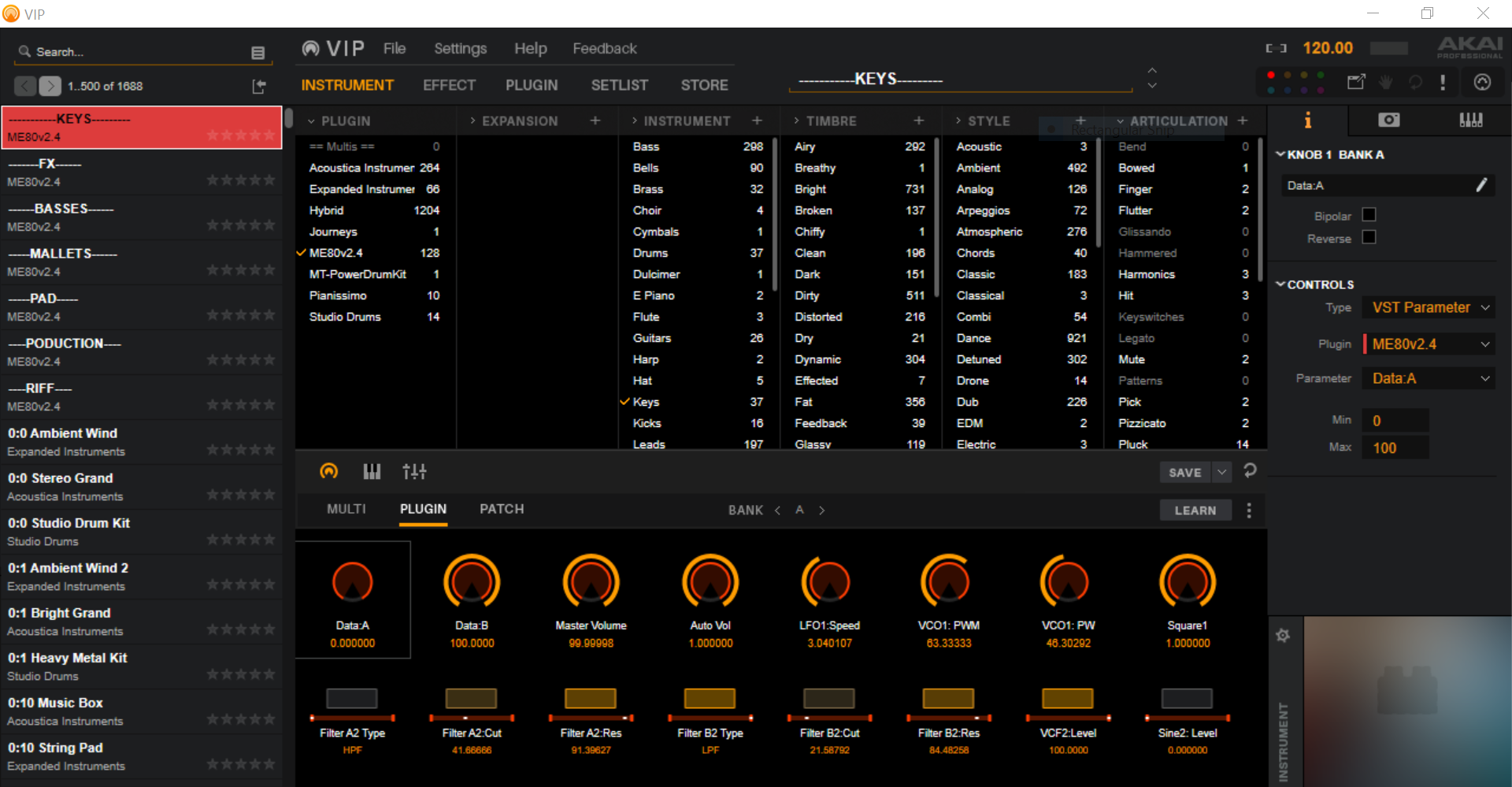Open the Feedback menu
The image size is (1512, 787).
(x=605, y=48)
